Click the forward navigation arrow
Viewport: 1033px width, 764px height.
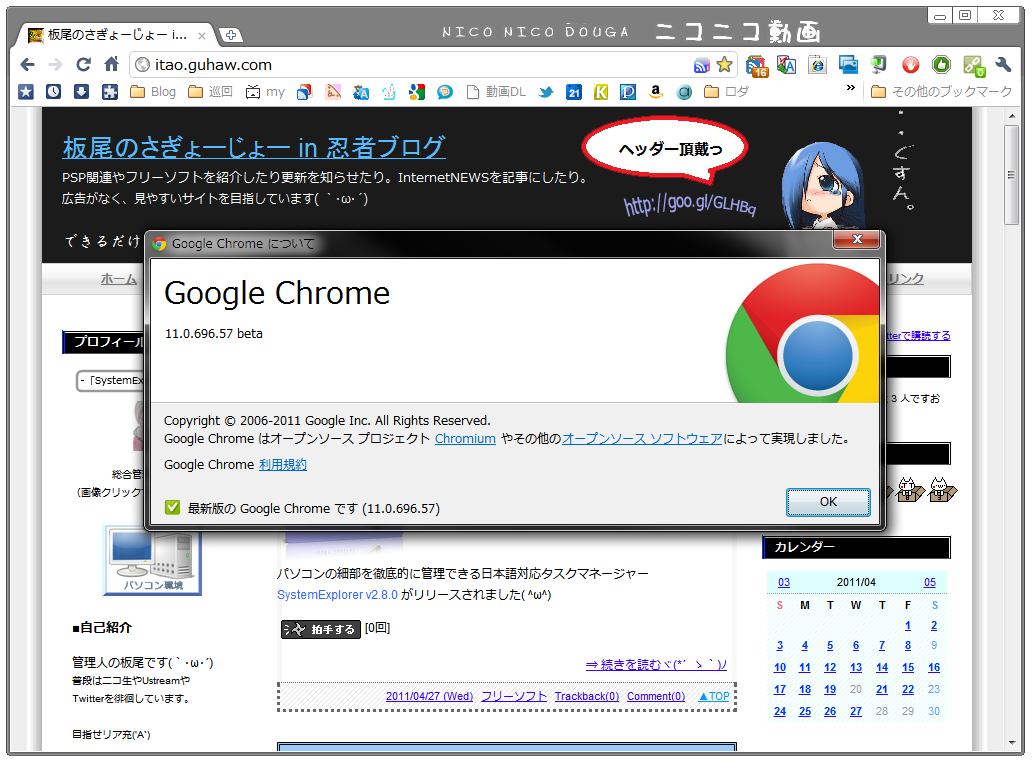55,65
